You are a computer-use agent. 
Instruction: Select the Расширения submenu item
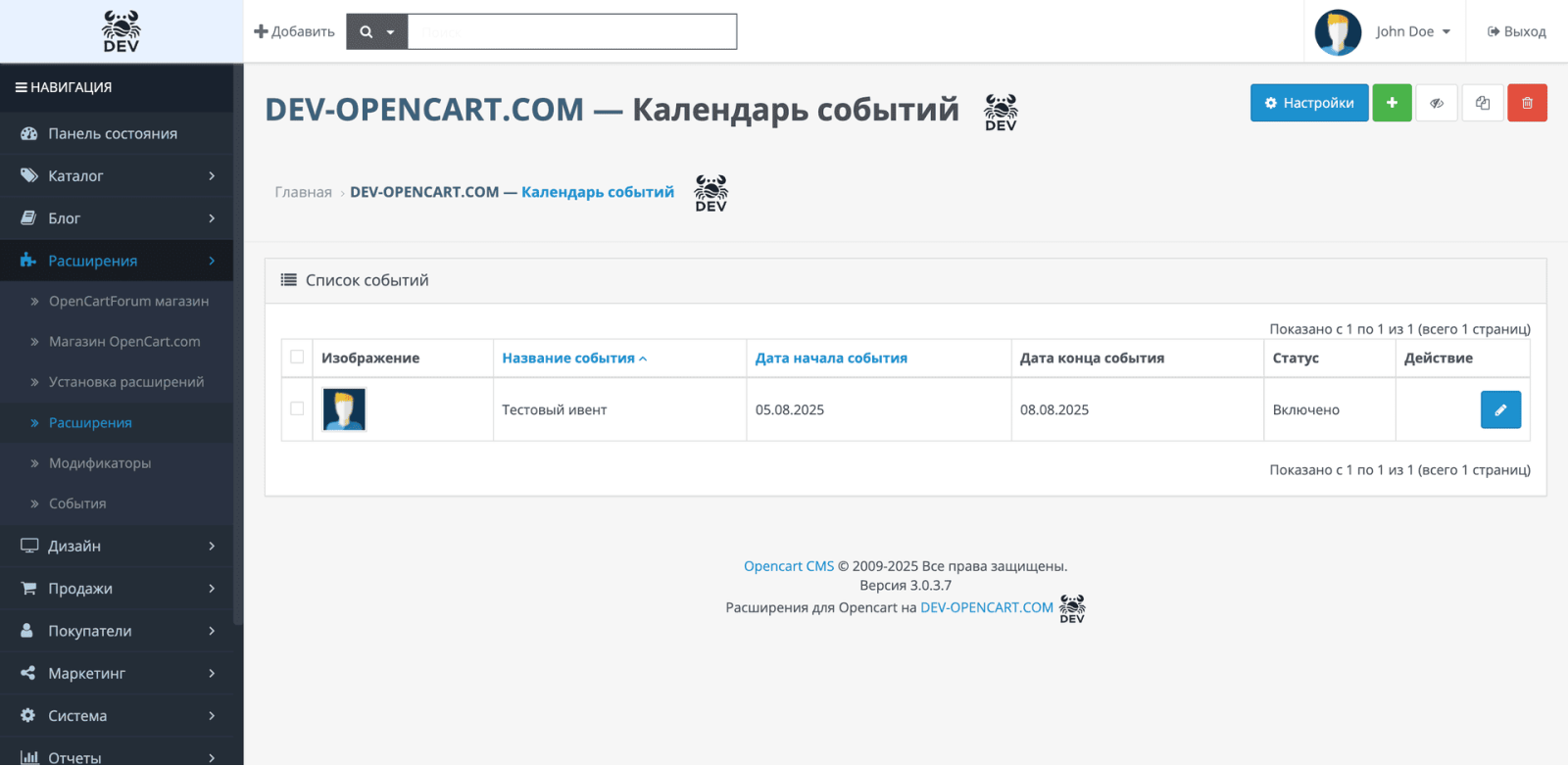coord(117,422)
